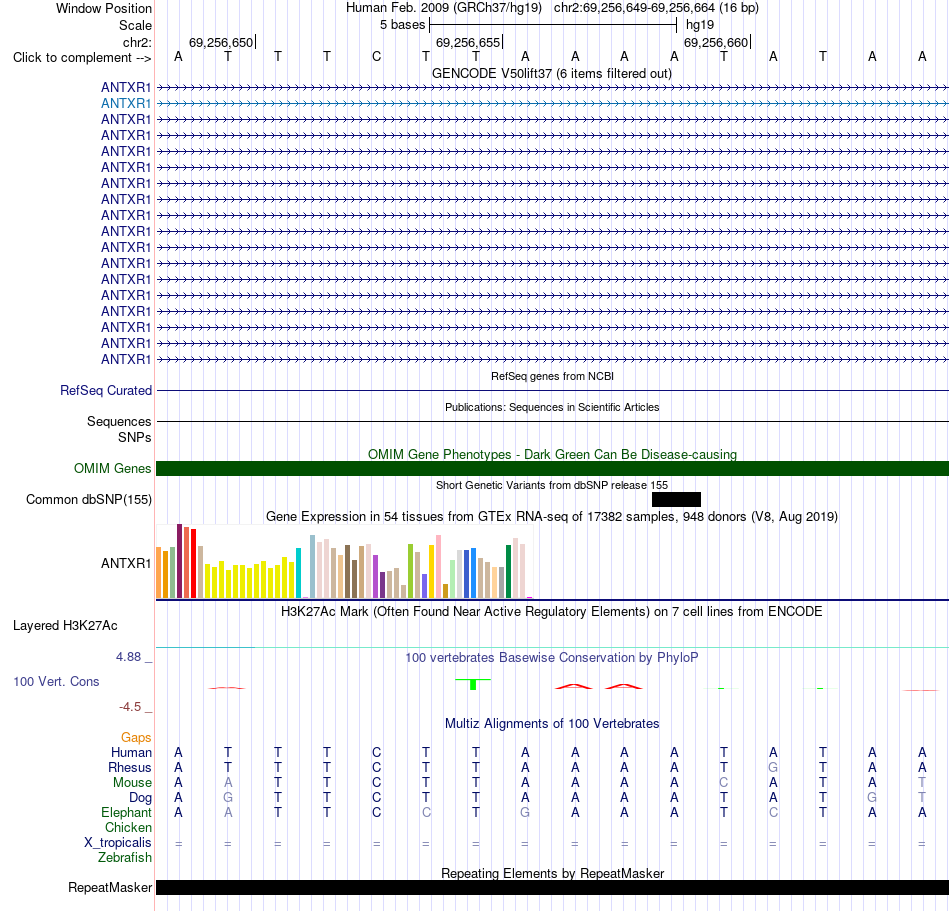Click the 100 Vert. Cons label

coord(56,681)
